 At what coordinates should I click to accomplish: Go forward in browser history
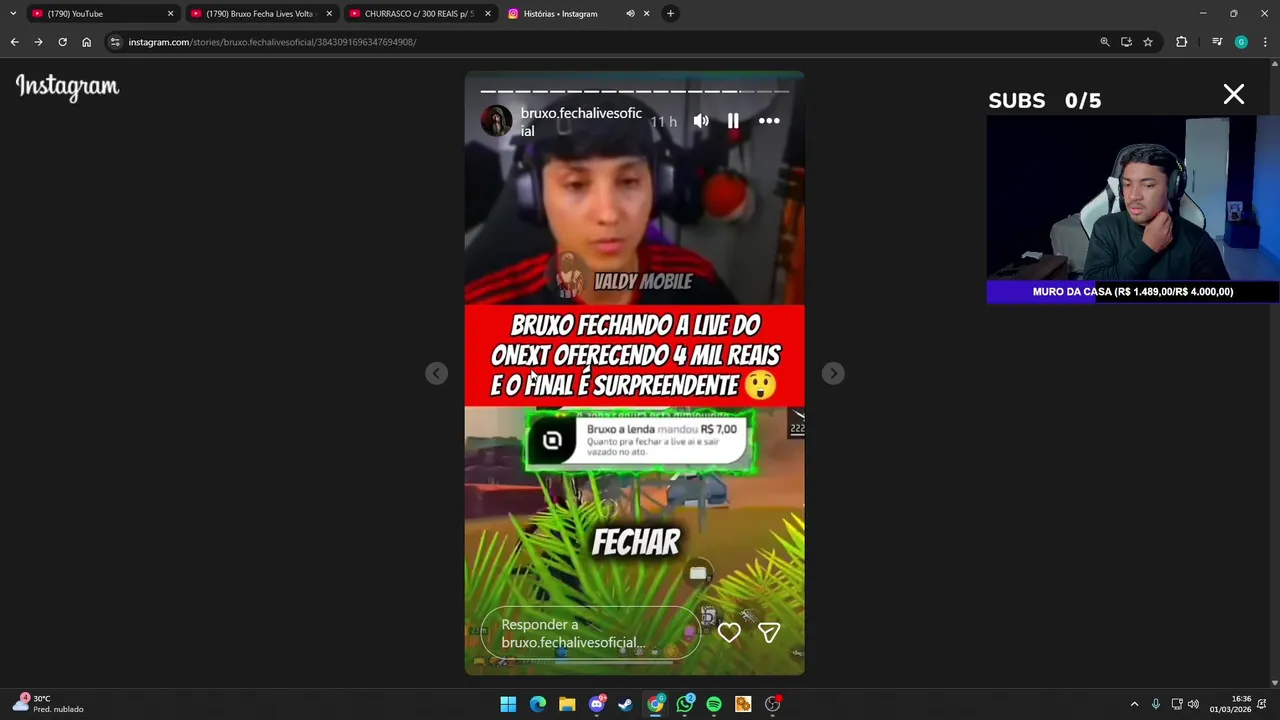(38, 42)
